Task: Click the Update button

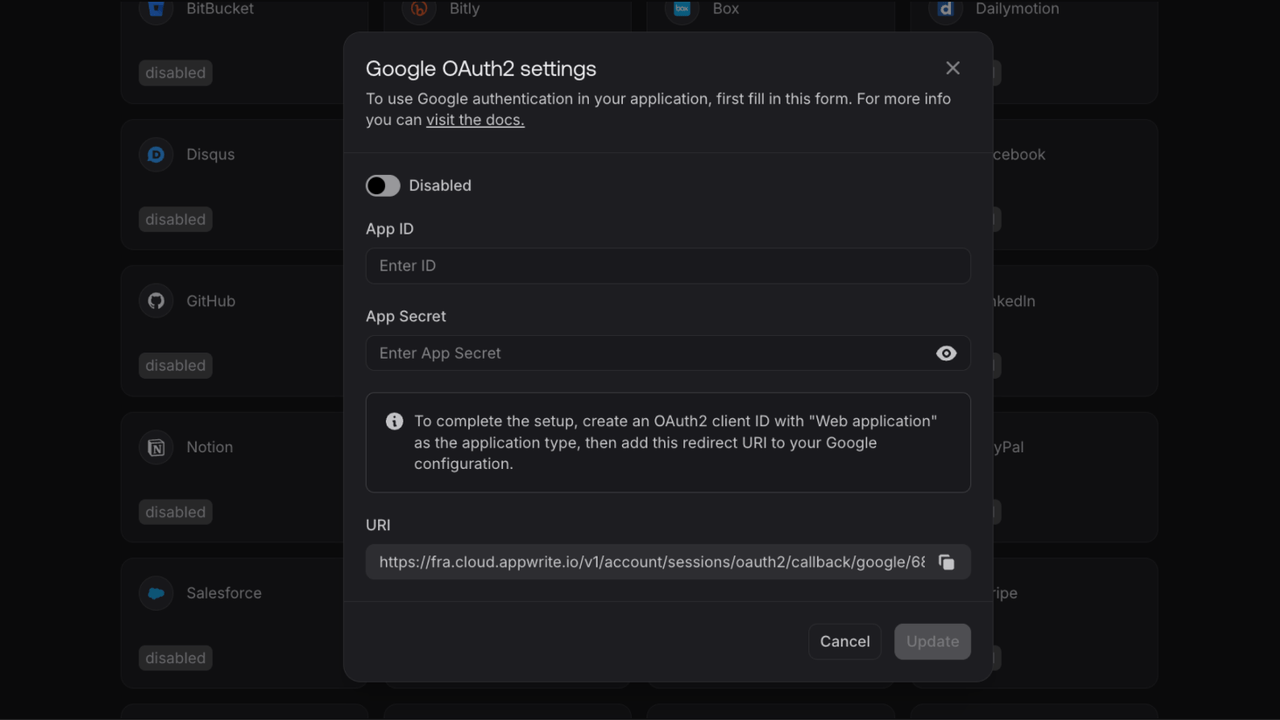Action: [931, 641]
